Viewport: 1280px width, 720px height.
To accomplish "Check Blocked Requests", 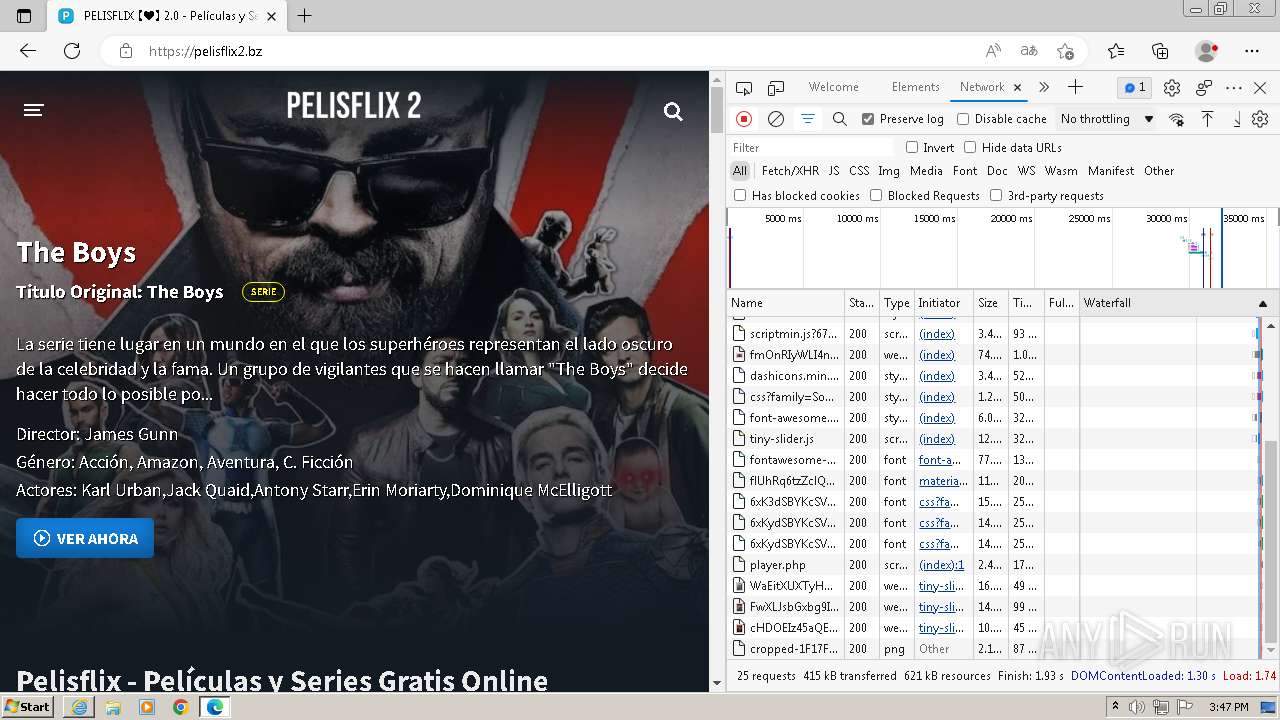I will point(876,195).
